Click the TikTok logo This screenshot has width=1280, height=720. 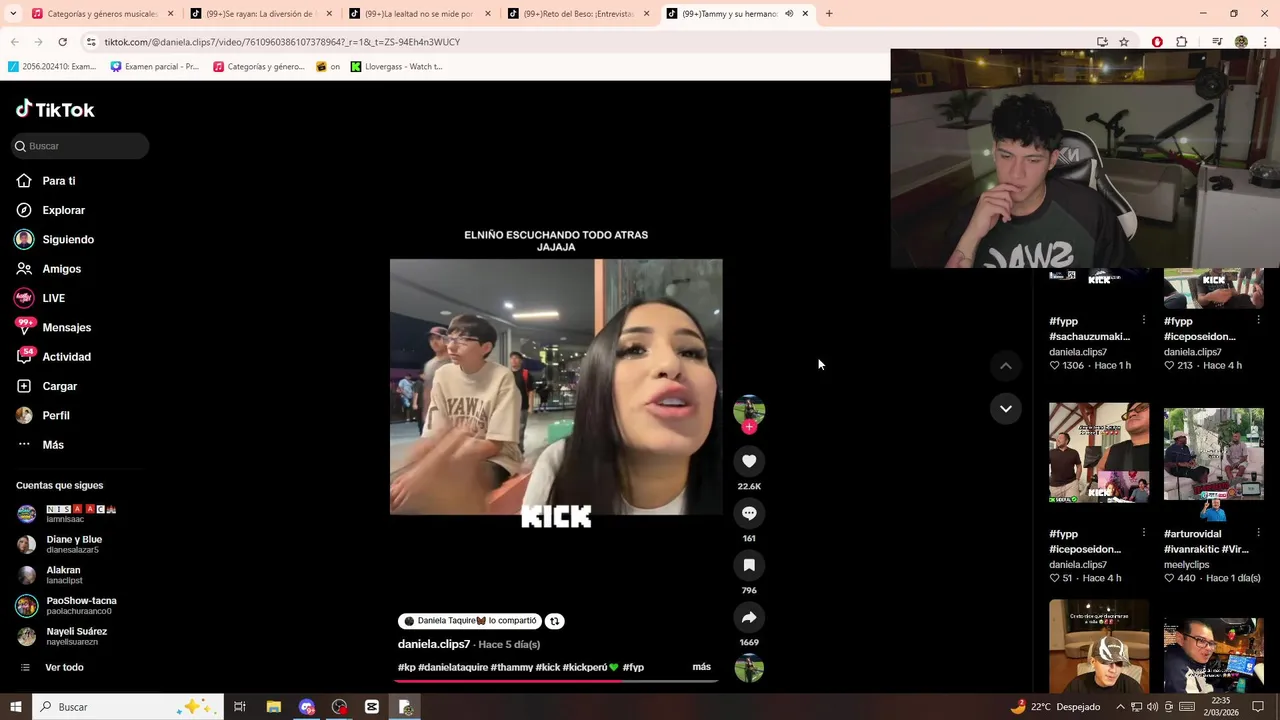pos(55,109)
